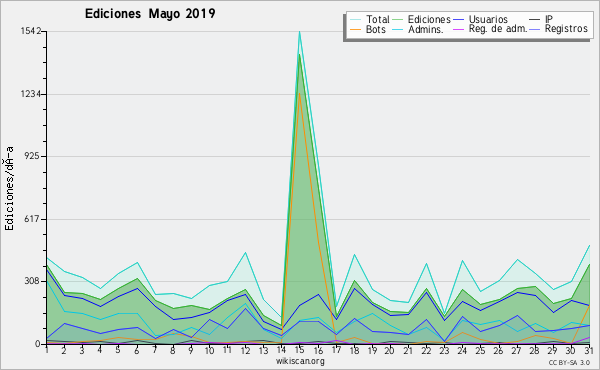Click the magenta Reg. de adm. legend swatch
This screenshot has width=600, height=370.
(458, 29)
